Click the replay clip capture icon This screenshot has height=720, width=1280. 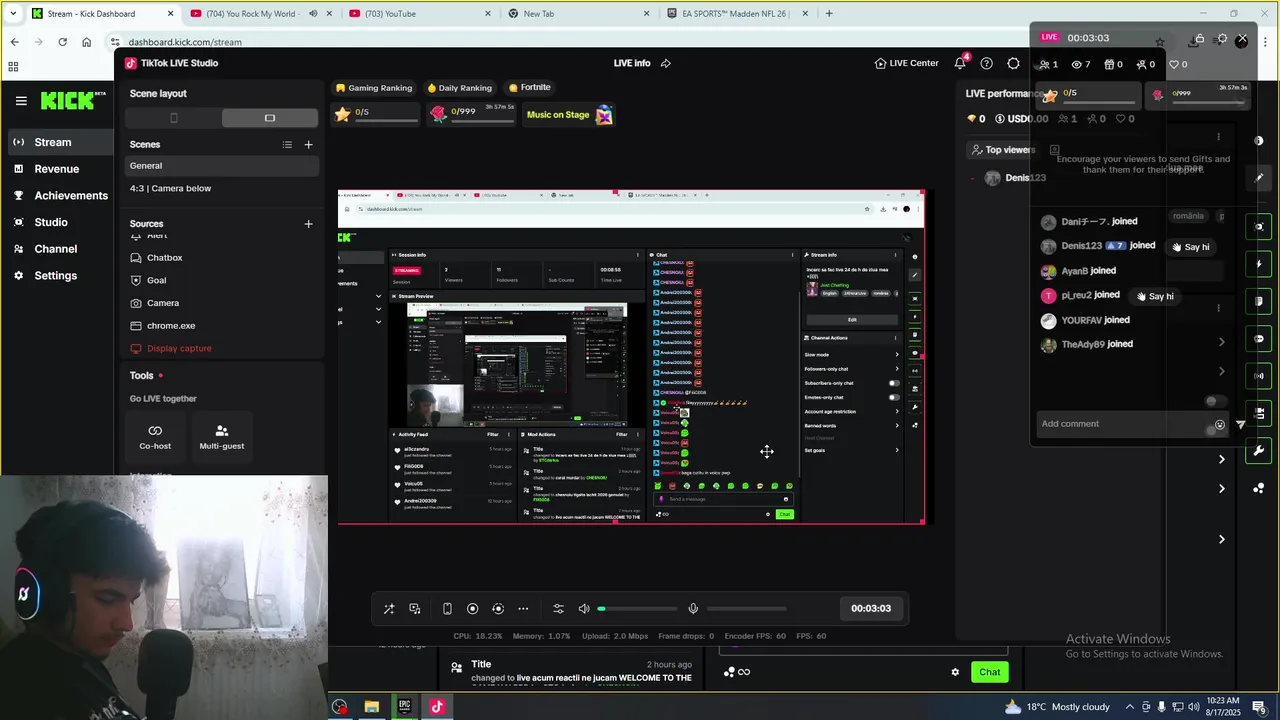[498, 609]
